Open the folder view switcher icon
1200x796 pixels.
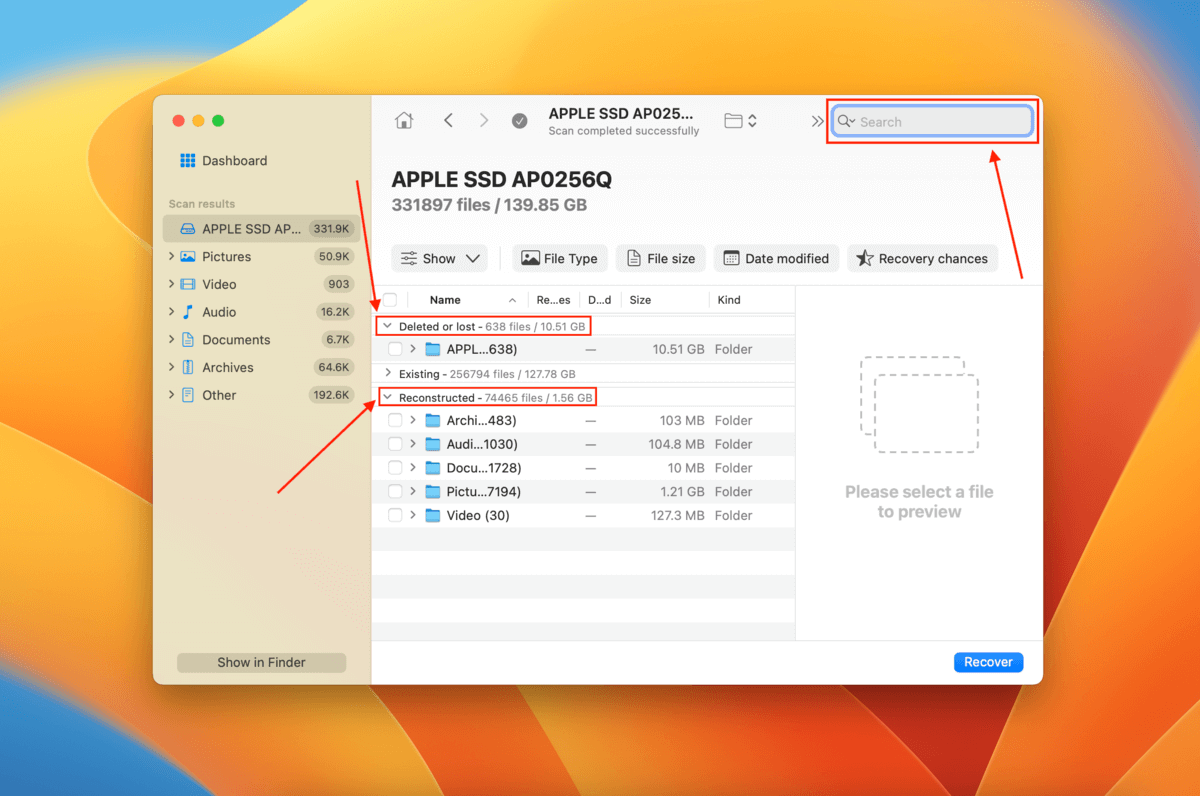[x=740, y=121]
